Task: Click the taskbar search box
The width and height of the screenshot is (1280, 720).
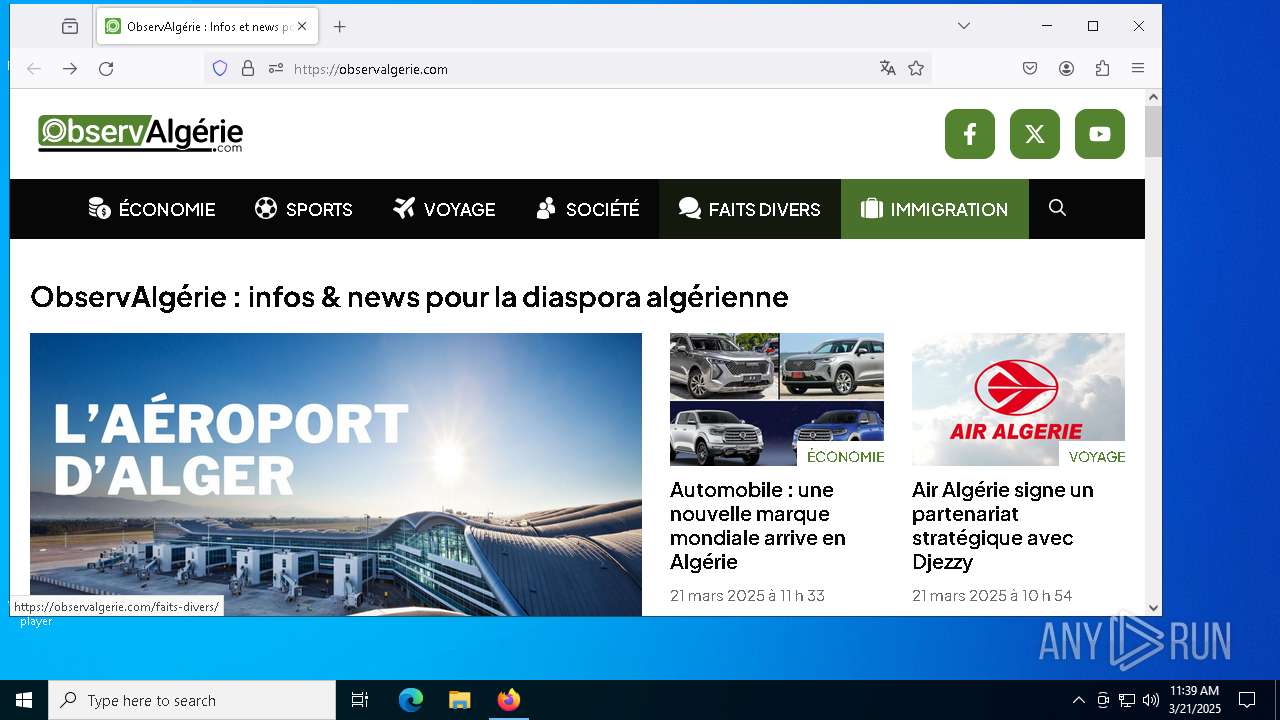Action: (192, 700)
